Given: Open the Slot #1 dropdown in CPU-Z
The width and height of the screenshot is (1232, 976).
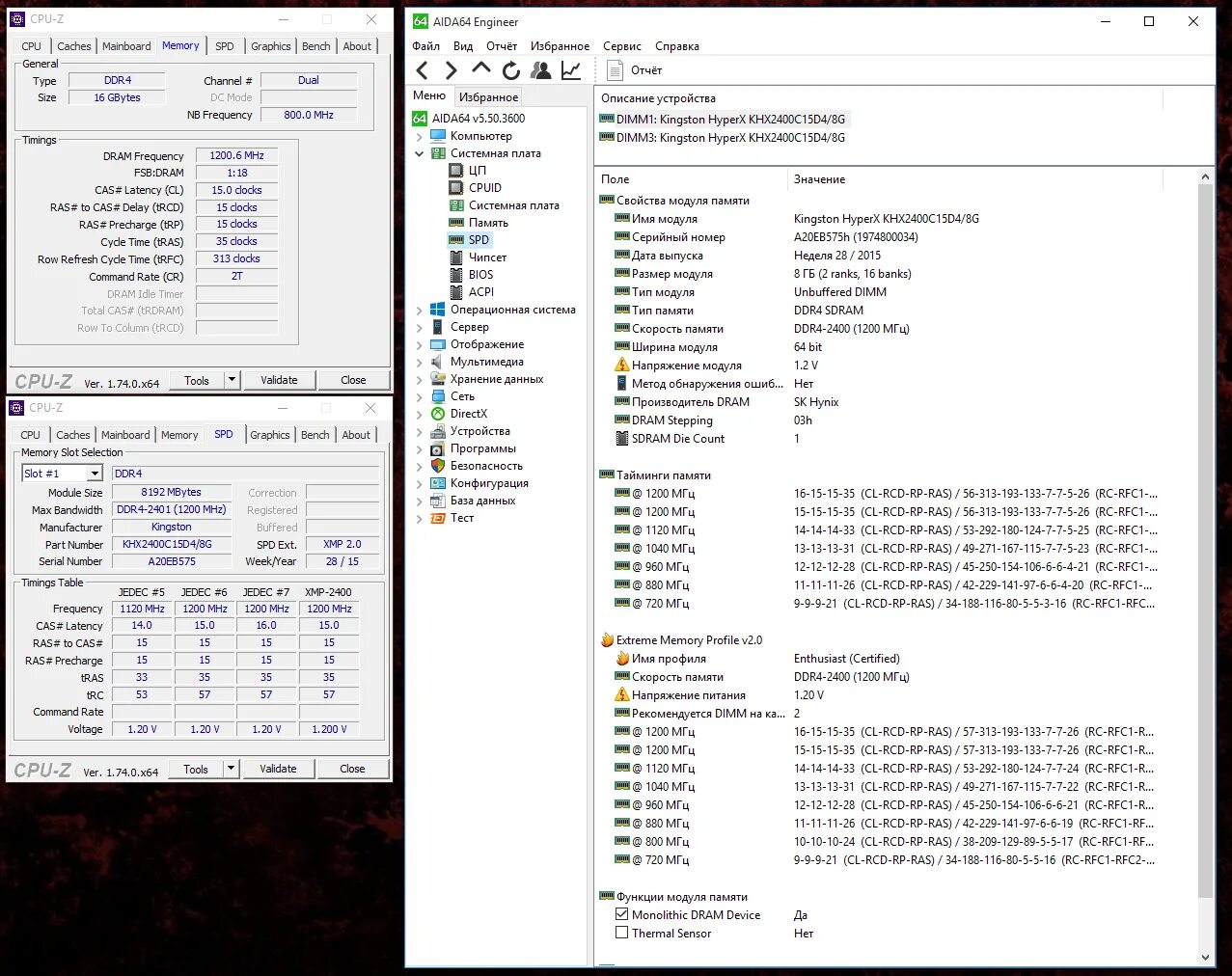Looking at the screenshot, I should (x=95, y=474).
